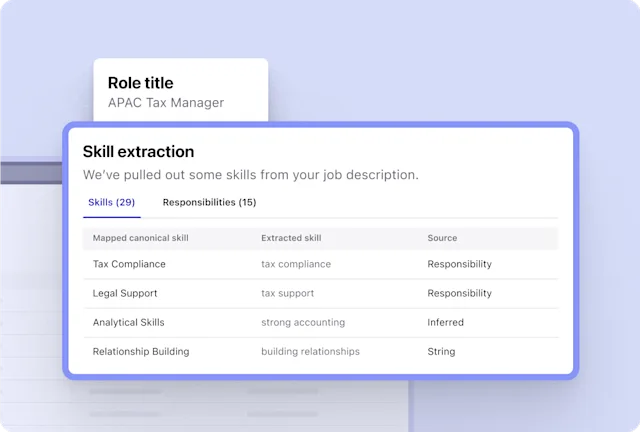Click the 'pulled out some skills' description
The height and width of the screenshot is (432, 640).
tap(251, 175)
